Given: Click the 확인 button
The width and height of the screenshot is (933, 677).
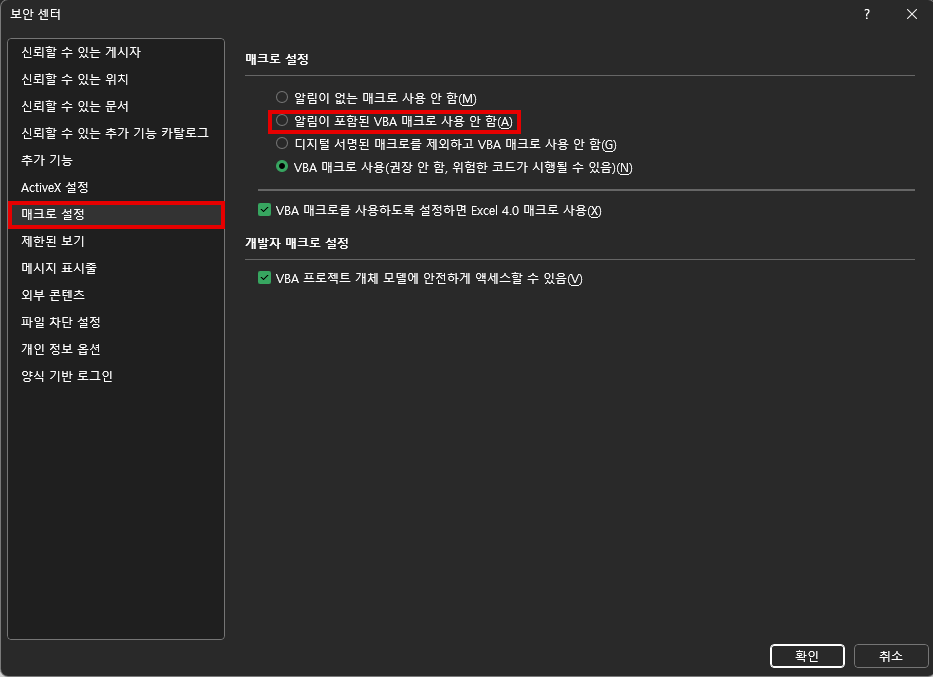Looking at the screenshot, I should click(x=807, y=656).
